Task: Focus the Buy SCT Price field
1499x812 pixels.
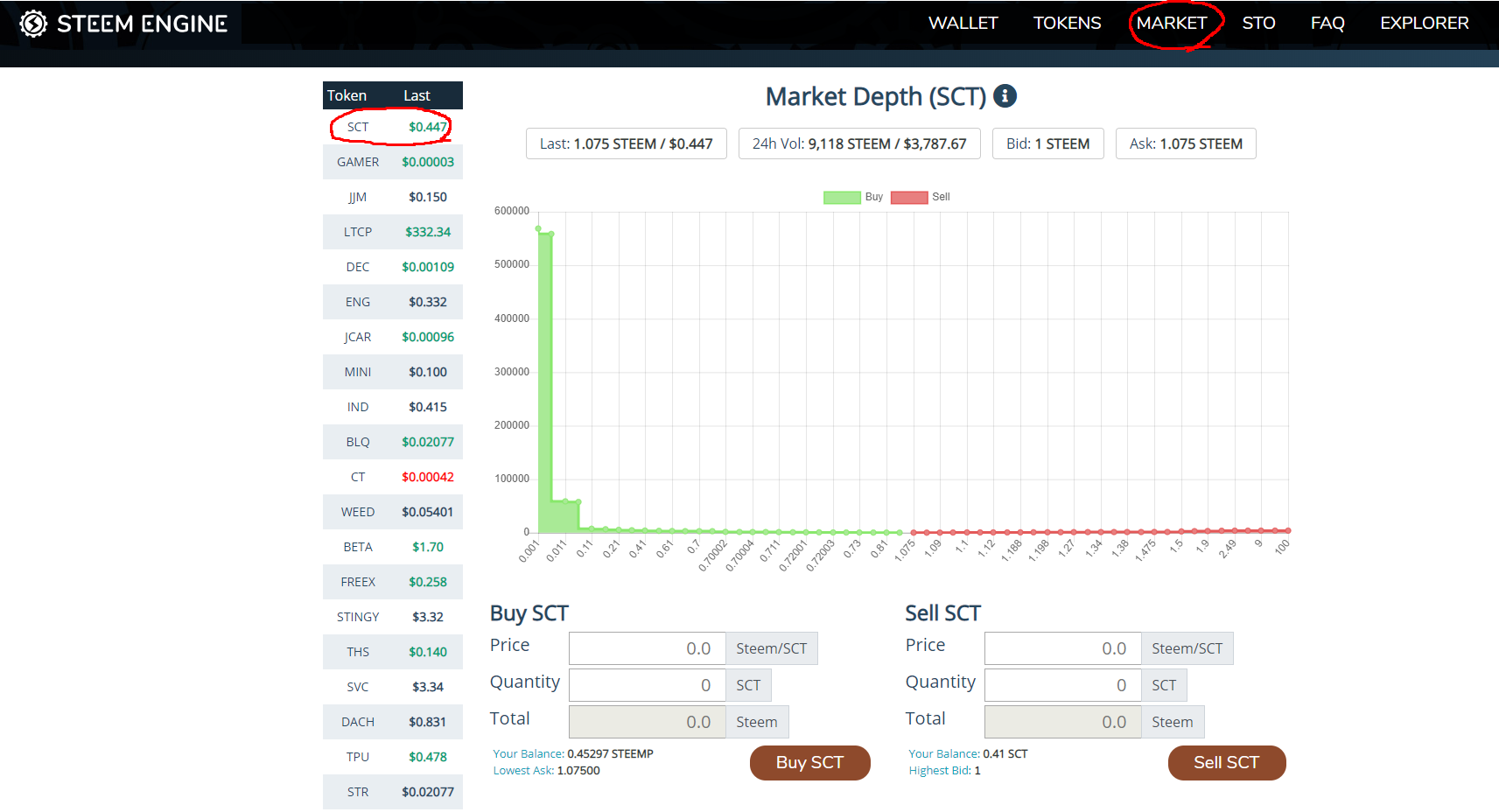Action: (648, 648)
